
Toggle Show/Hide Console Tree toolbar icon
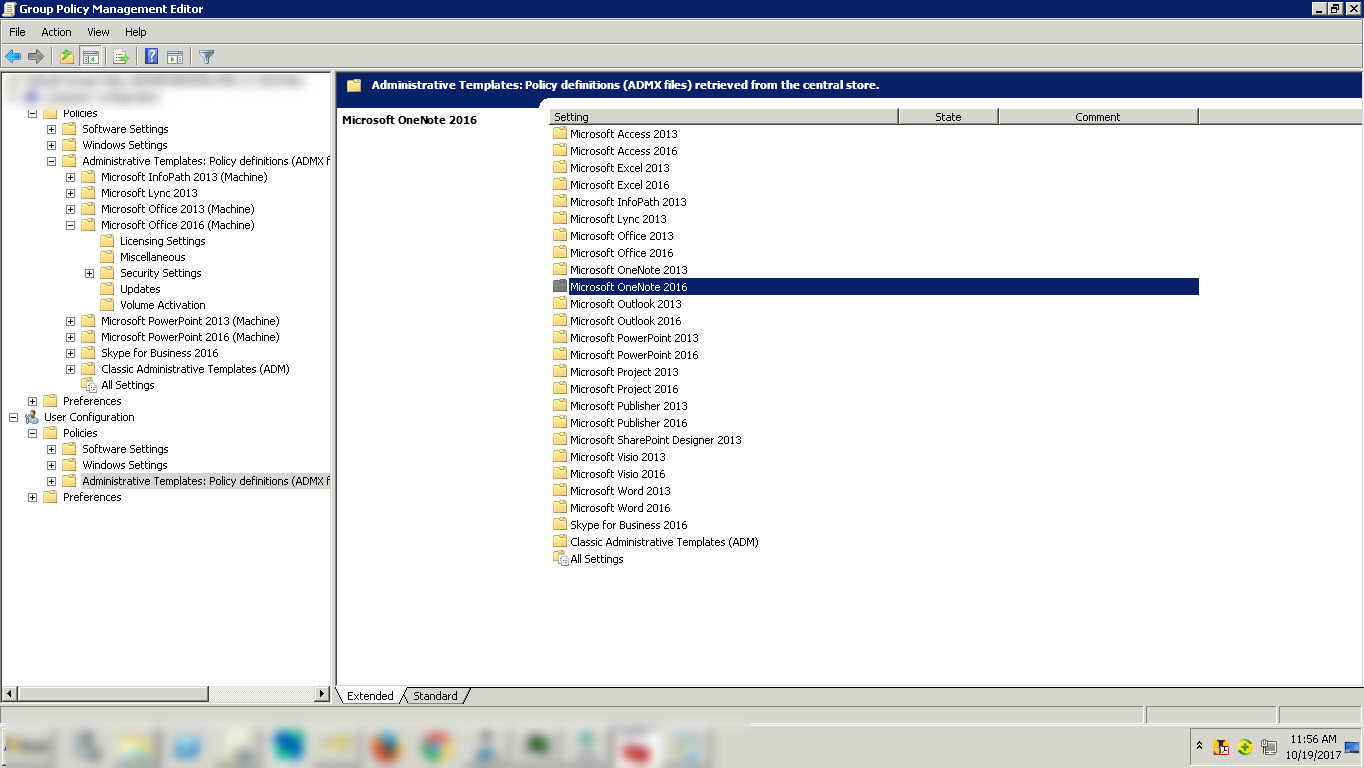tap(91, 57)
